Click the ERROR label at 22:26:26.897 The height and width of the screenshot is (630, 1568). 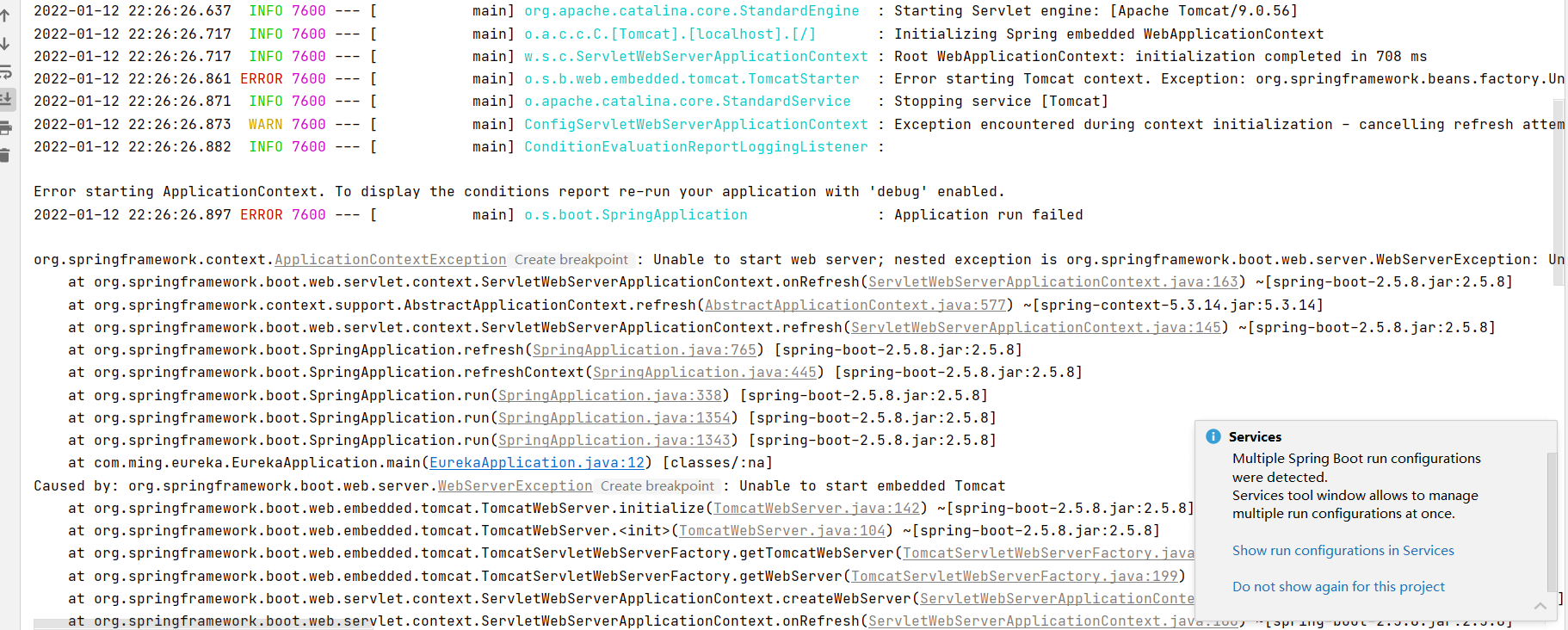(262, 215)
